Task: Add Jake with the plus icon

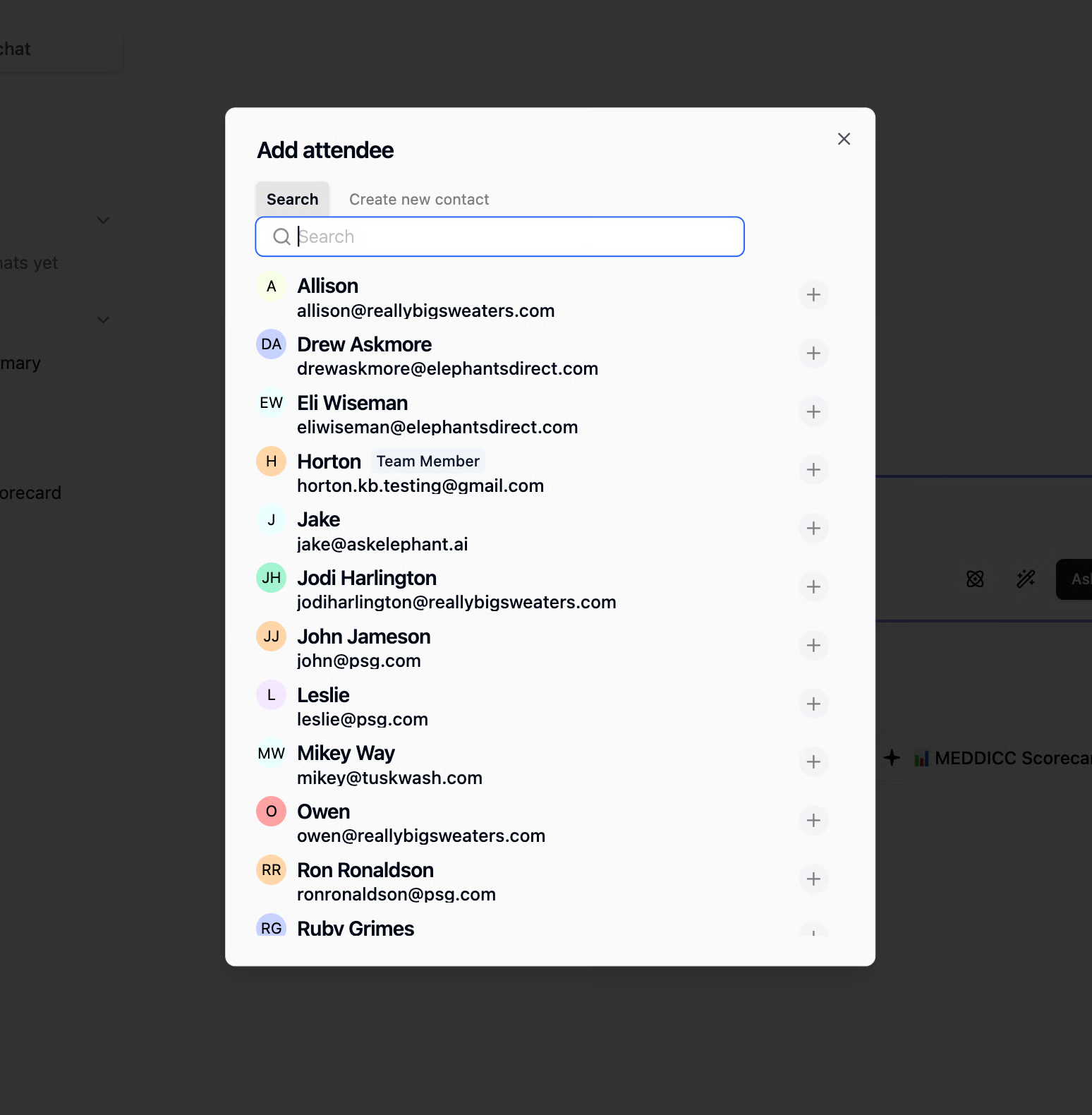Action: point(813,529)
